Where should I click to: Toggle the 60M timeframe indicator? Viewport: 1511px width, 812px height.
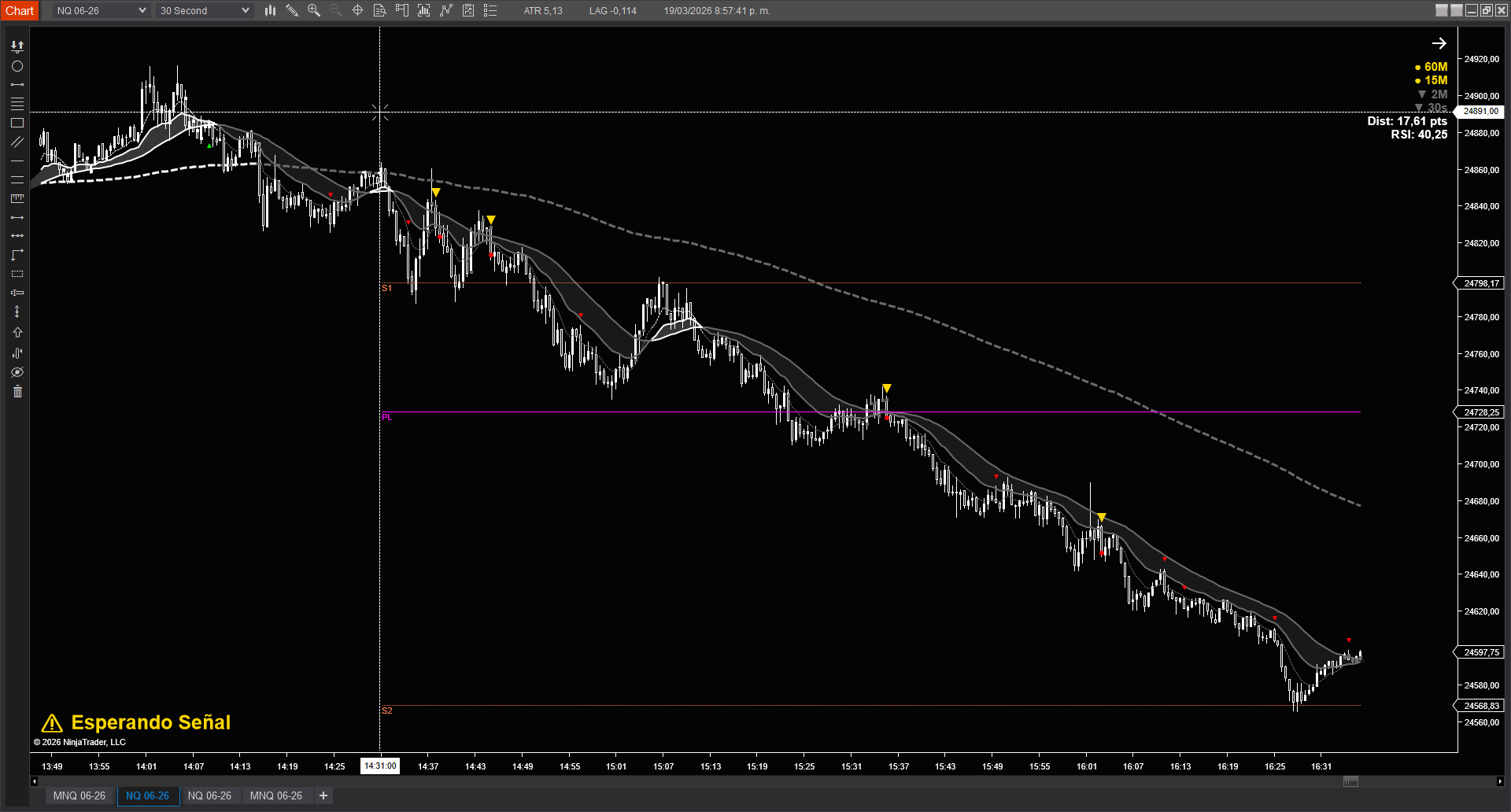click(1431, 67)
